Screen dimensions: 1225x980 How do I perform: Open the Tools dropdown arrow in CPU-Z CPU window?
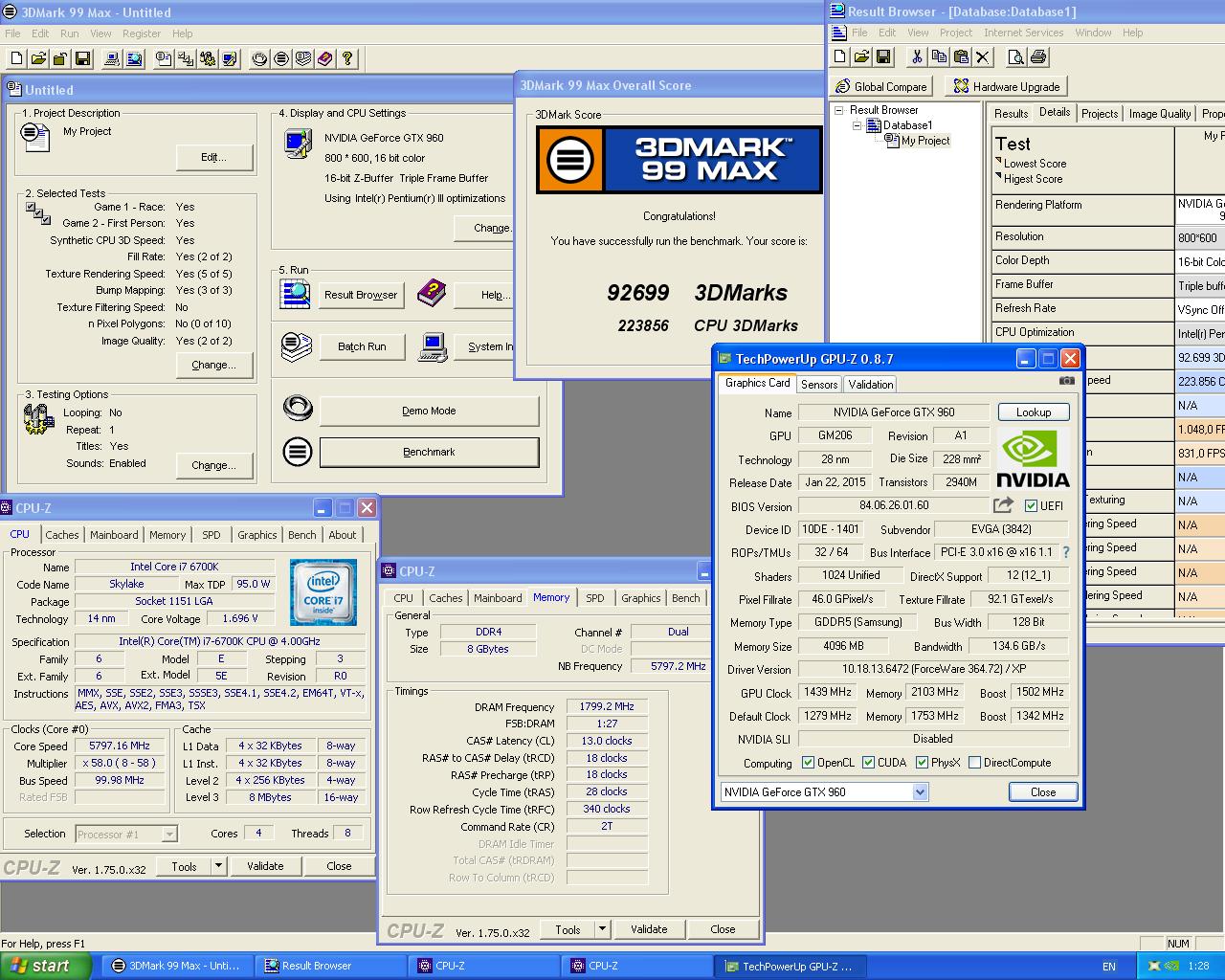[x=218, y=866]
